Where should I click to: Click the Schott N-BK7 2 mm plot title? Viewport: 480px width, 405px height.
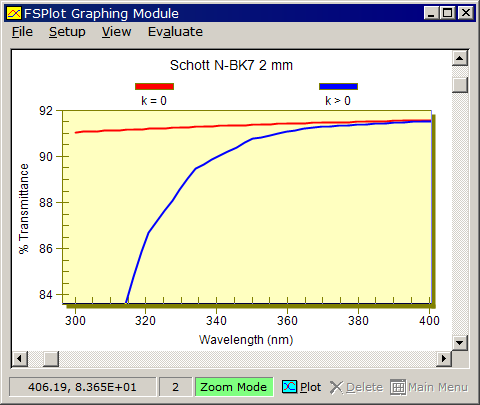tap(231, 65)
